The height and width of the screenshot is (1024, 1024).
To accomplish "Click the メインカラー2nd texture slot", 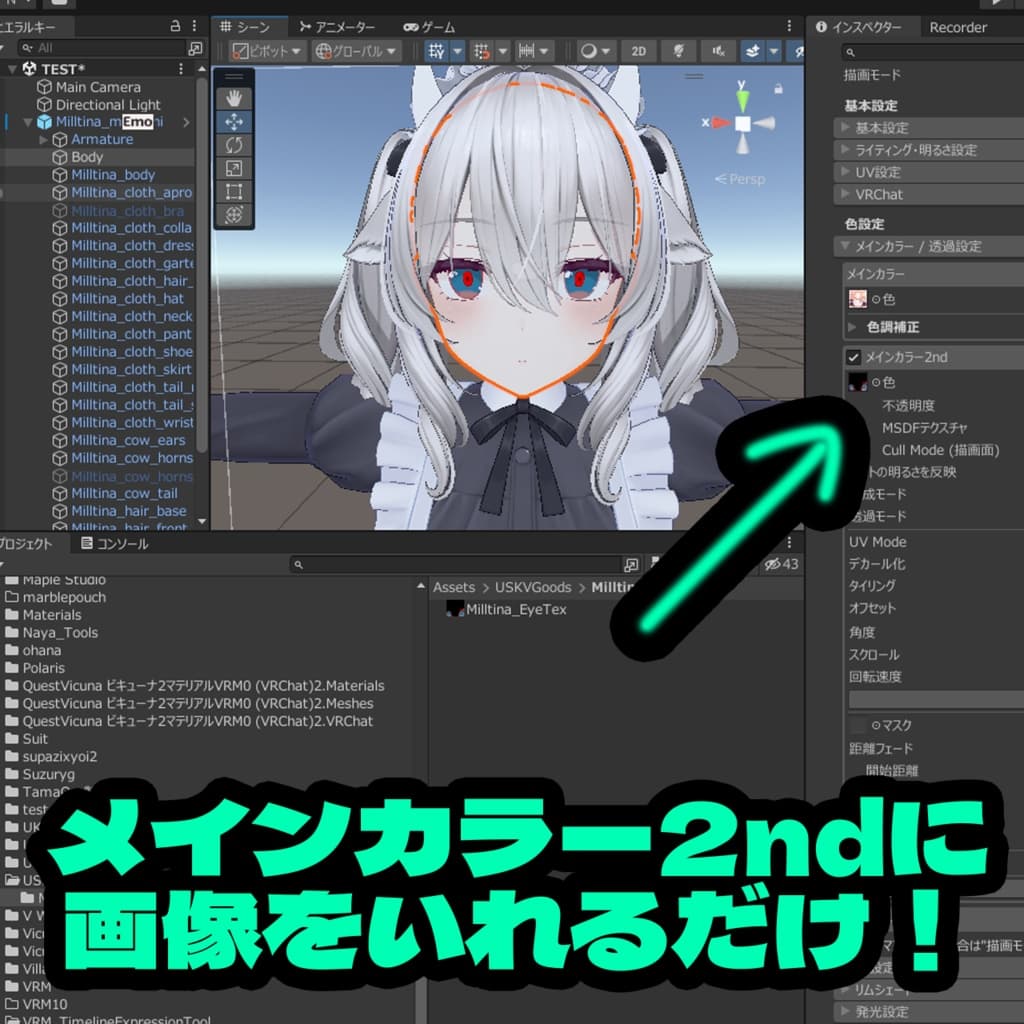I will pyautogui.click(x=857, y=382).
